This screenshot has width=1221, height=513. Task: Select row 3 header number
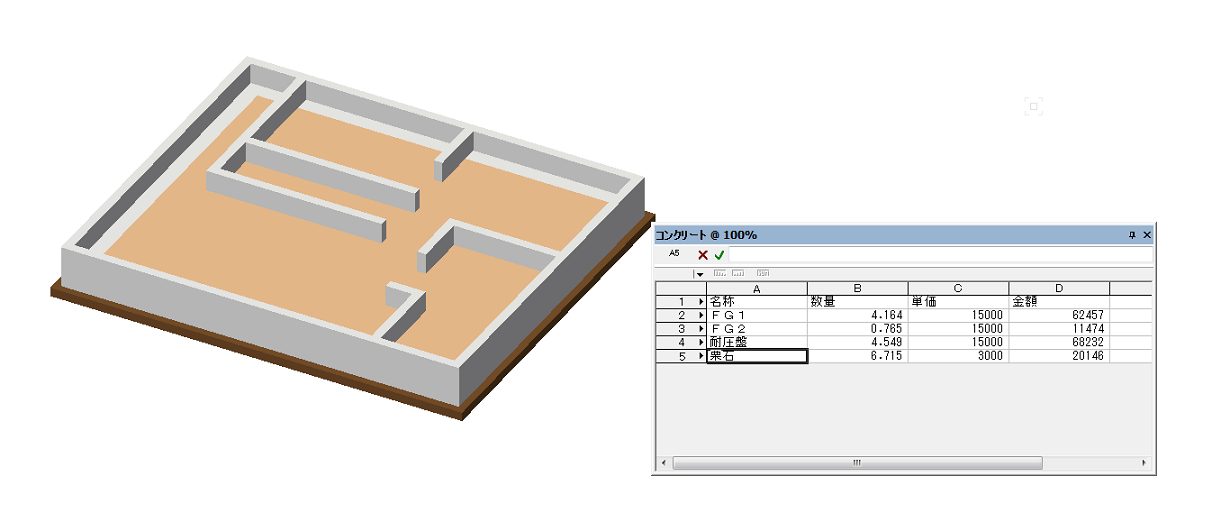[680, 328]
